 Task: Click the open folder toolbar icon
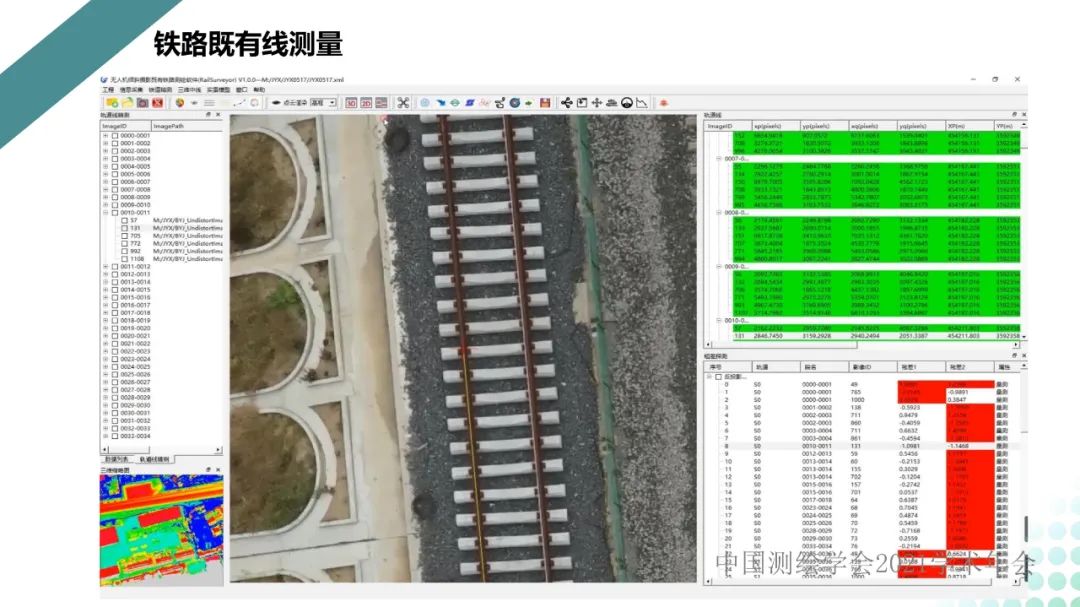[125, 102]
